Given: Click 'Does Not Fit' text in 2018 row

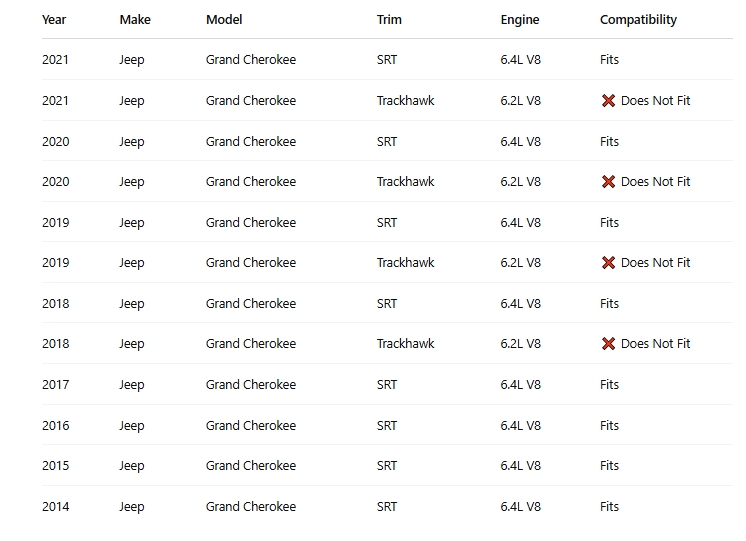Looking at the screenshot, I should point(656,344).
